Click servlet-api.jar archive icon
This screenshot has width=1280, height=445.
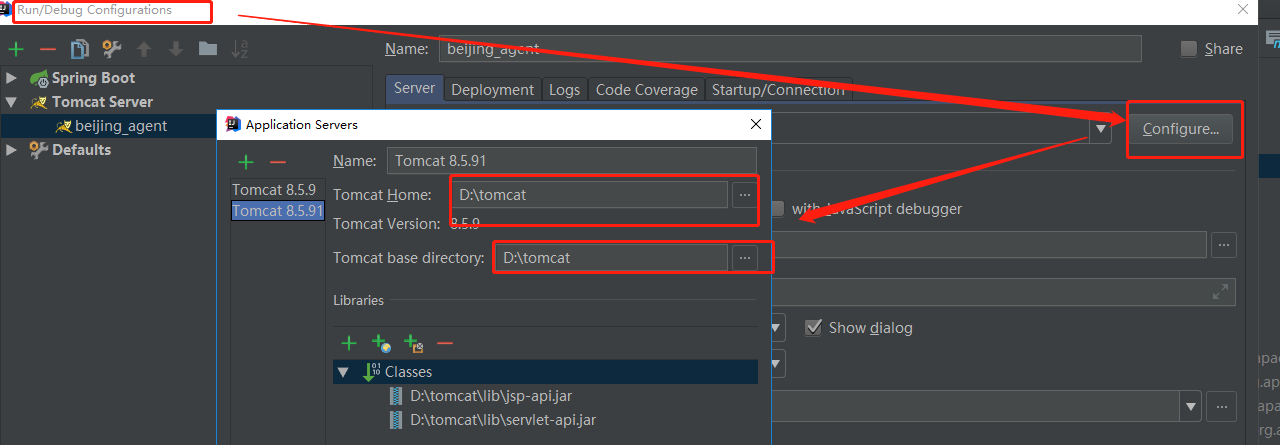click(397, 420)
